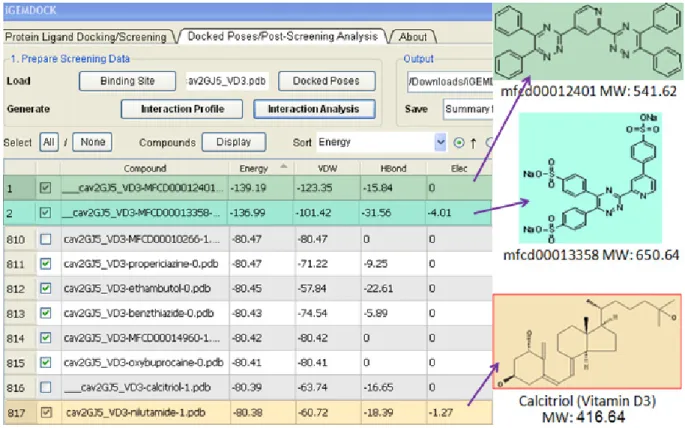Screen dimensions: 685x428
Task: Generate the Interaction Profile
Action: click(x=182, y=109)
